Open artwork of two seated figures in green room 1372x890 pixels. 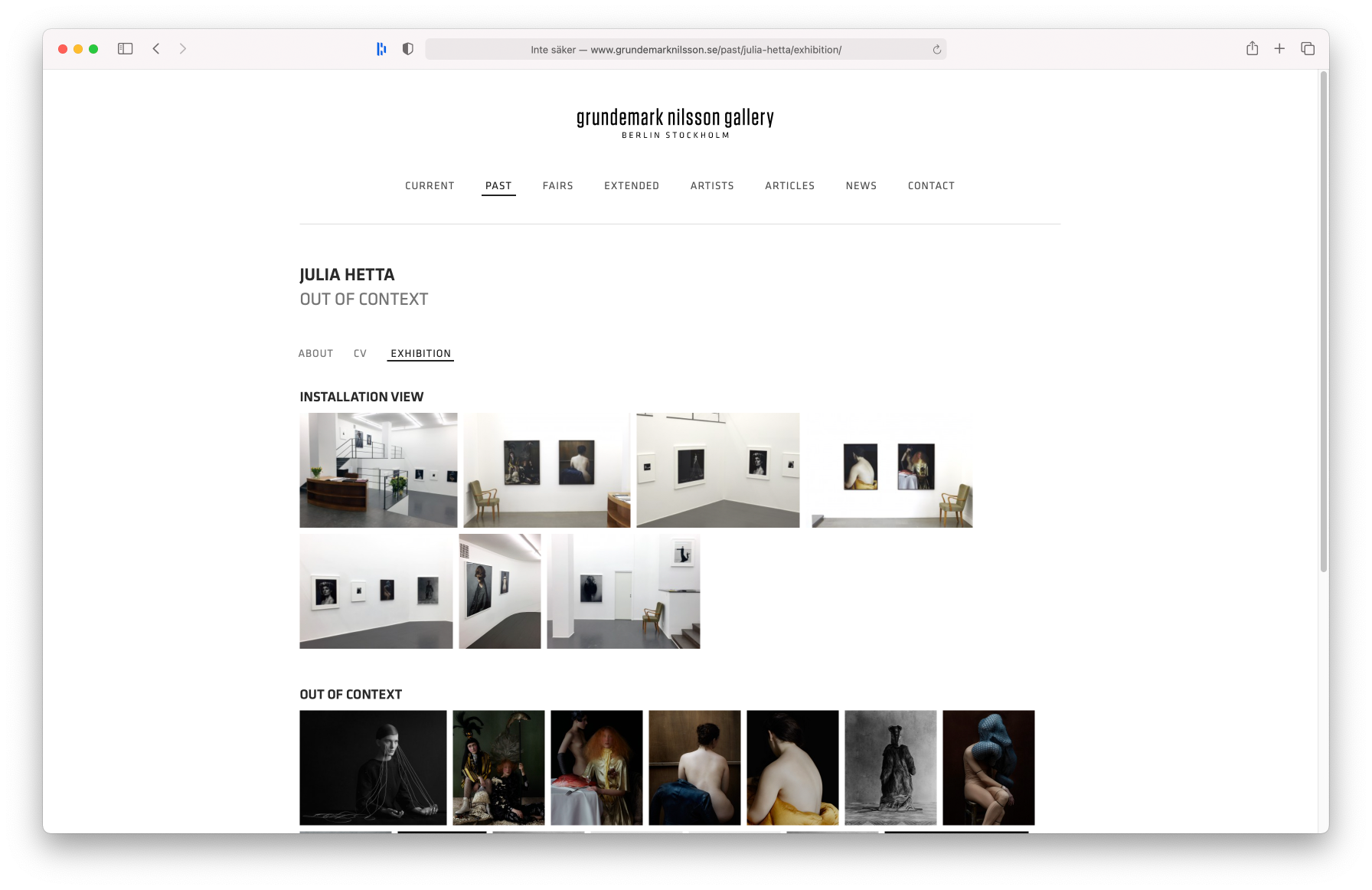point(498,767)
